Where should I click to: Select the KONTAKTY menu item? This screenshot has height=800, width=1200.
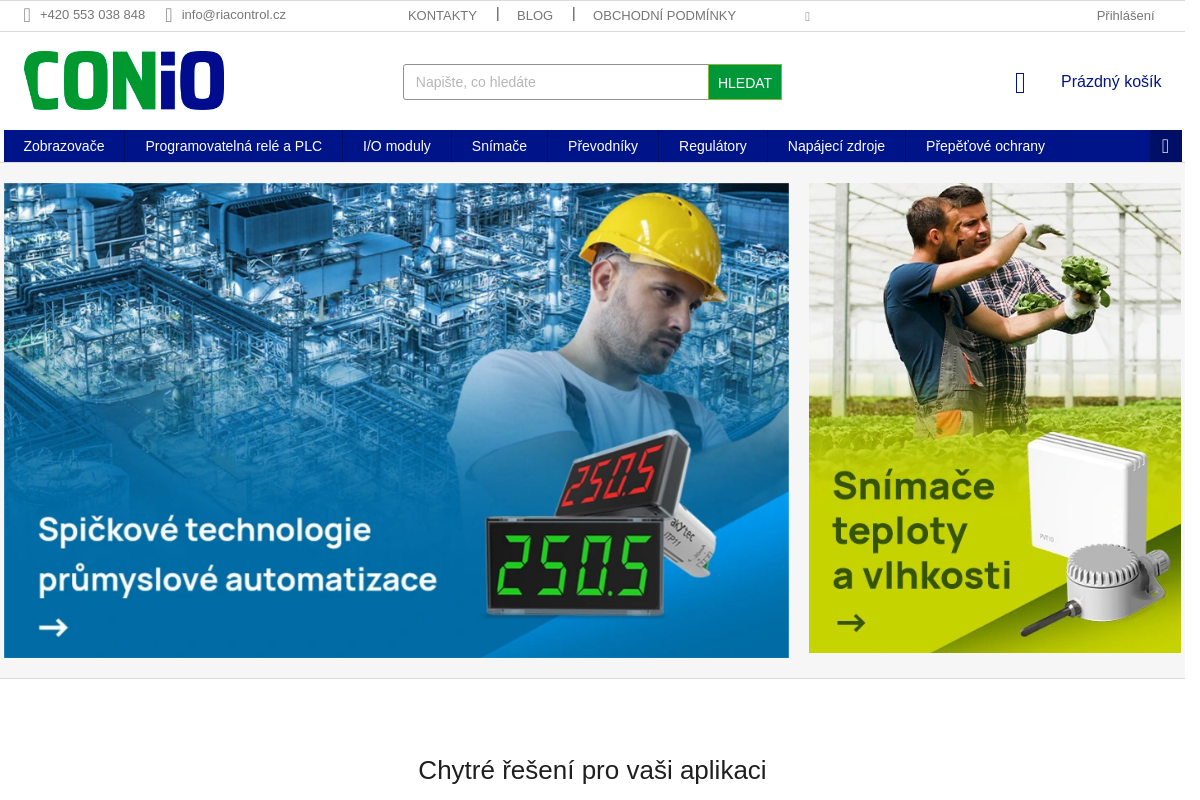pos(442,15)
